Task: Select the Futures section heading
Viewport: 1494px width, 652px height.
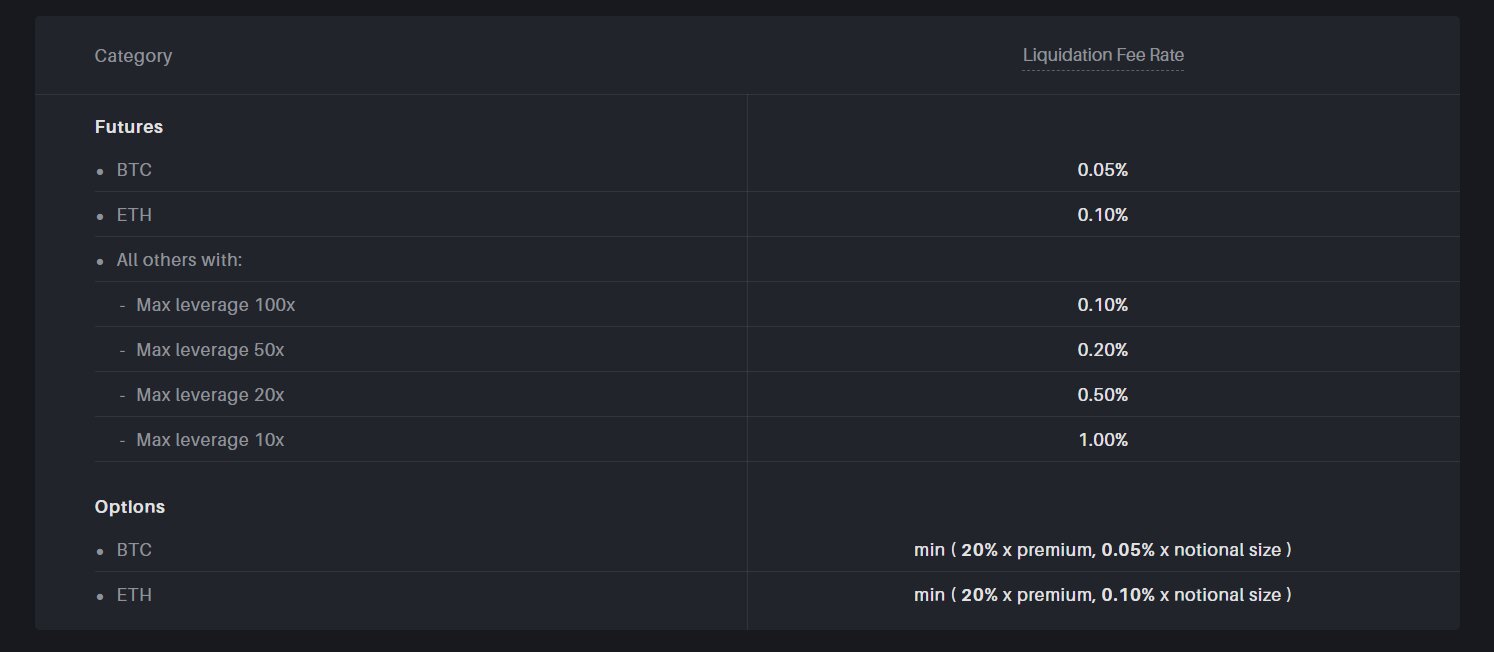Action: click(129, 127)
